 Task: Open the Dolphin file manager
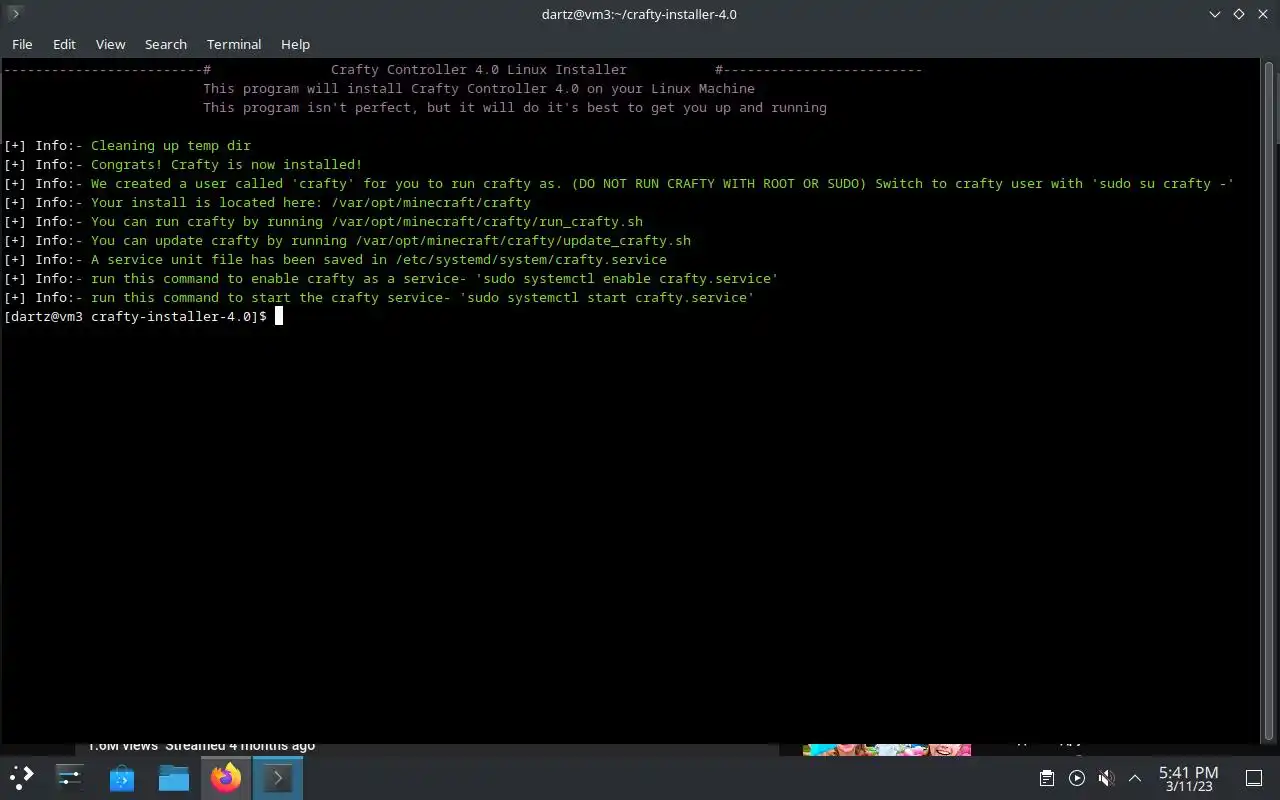(174, 777)
